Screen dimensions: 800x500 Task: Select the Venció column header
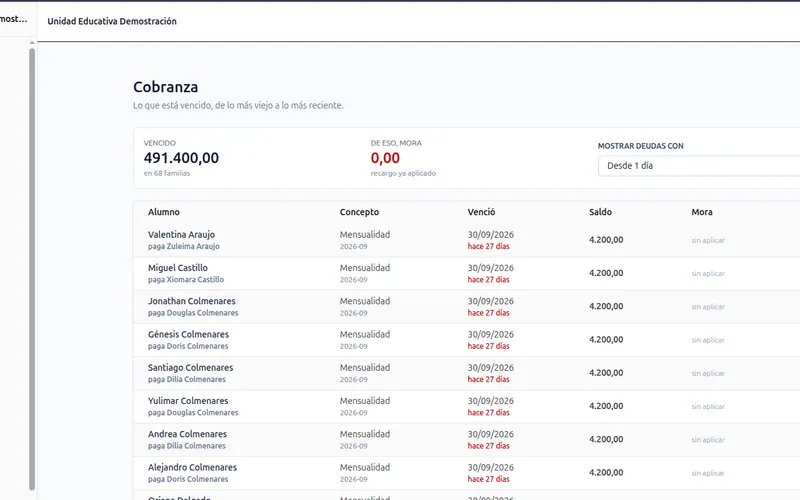pos(481,212)
